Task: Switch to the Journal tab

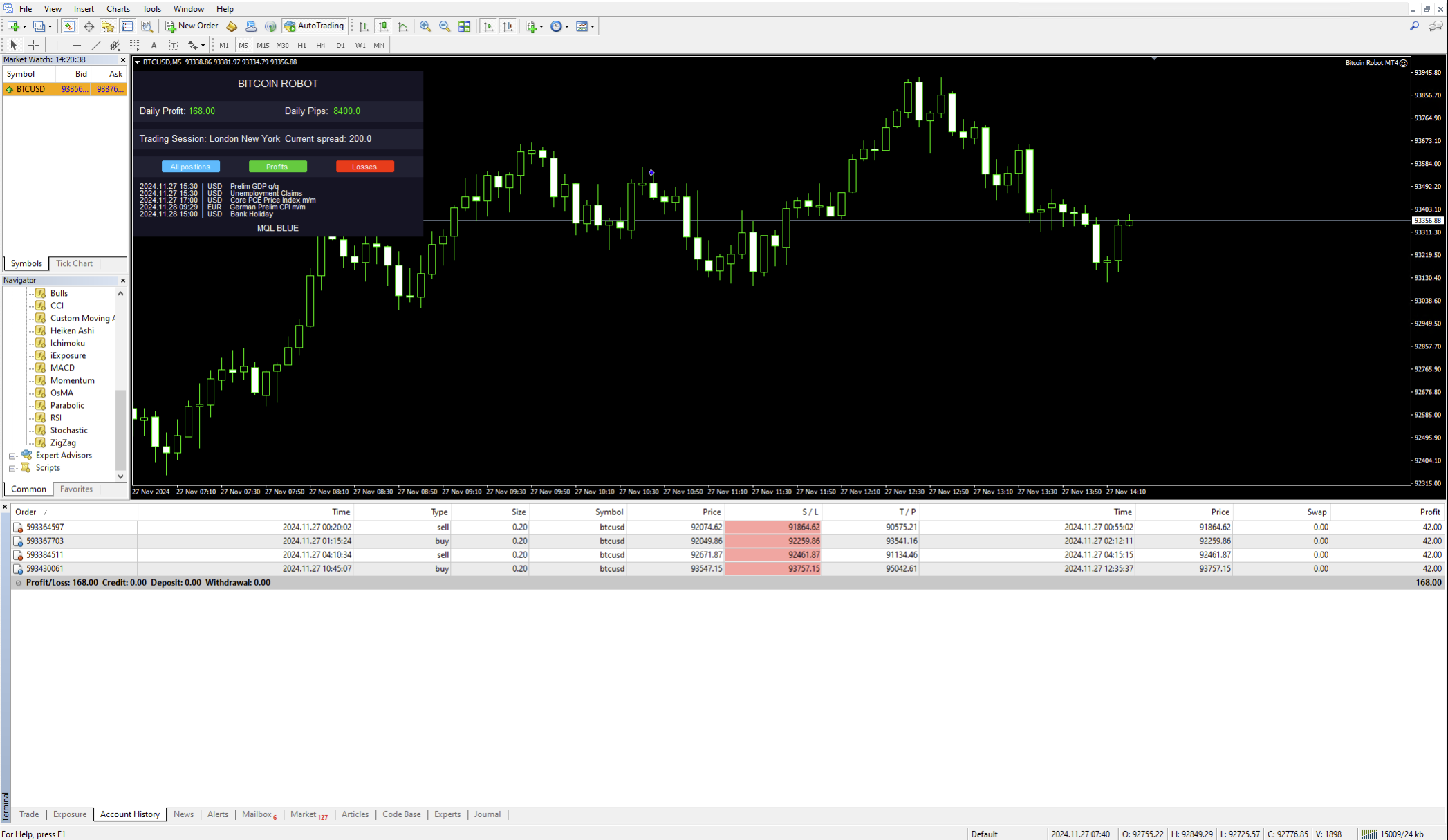Action: pos(487,814)
